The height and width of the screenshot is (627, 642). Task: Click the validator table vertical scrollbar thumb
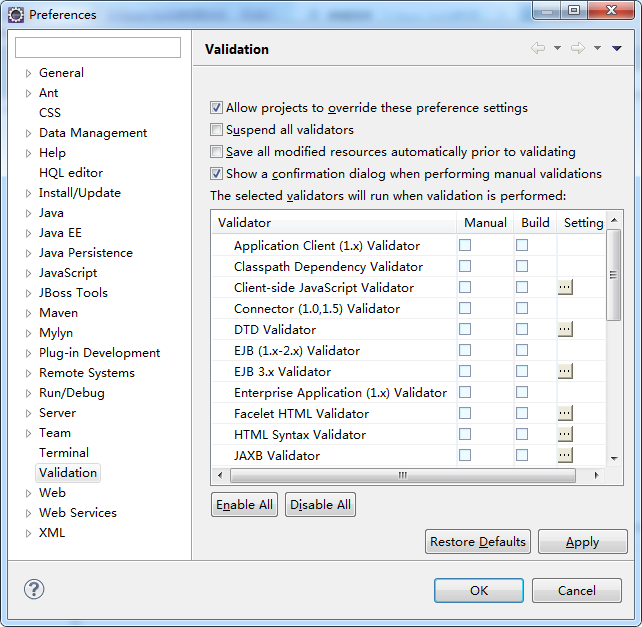[613, 275]
